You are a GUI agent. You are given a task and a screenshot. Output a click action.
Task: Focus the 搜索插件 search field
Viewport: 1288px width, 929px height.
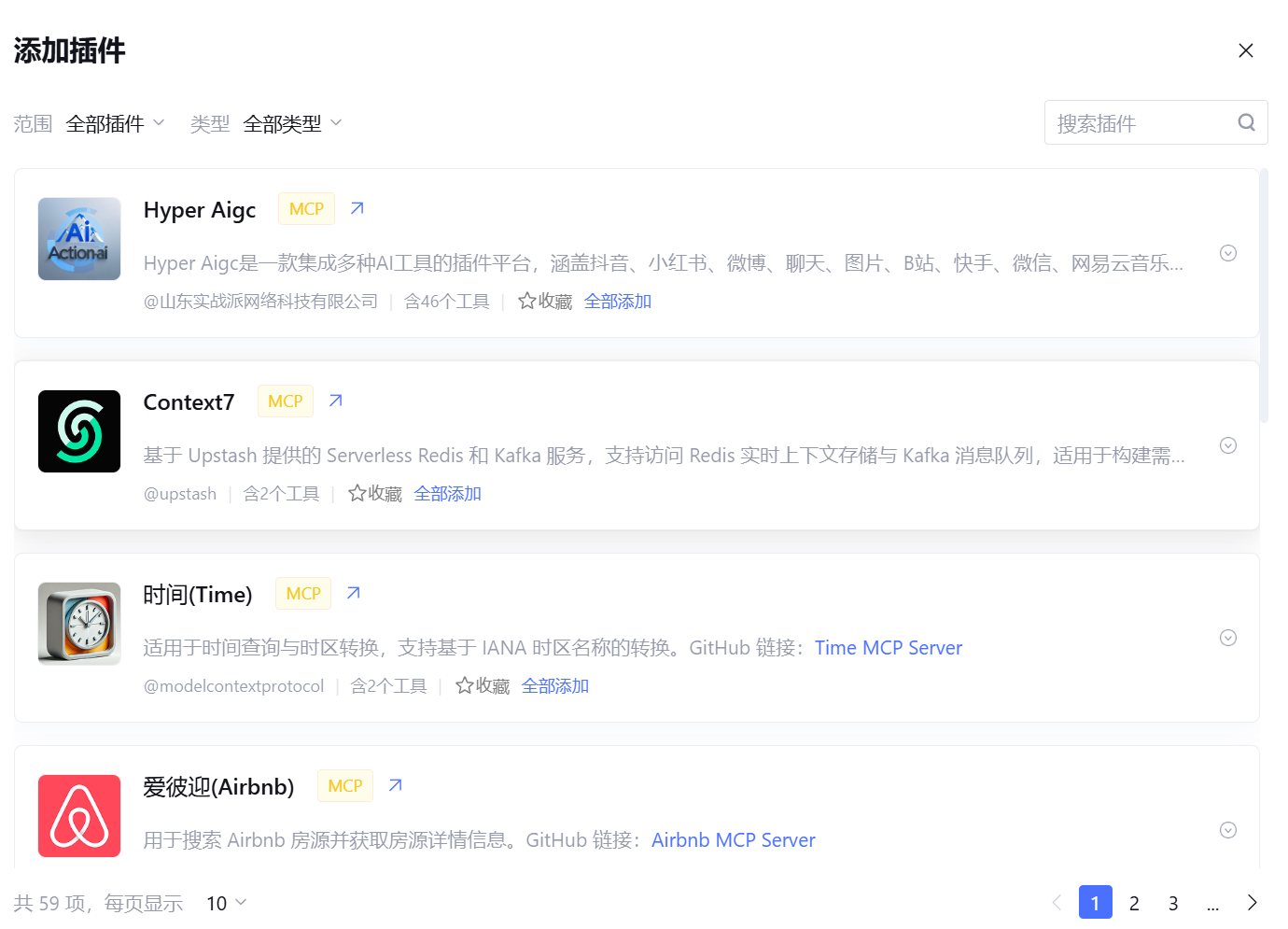point(1139,123)
